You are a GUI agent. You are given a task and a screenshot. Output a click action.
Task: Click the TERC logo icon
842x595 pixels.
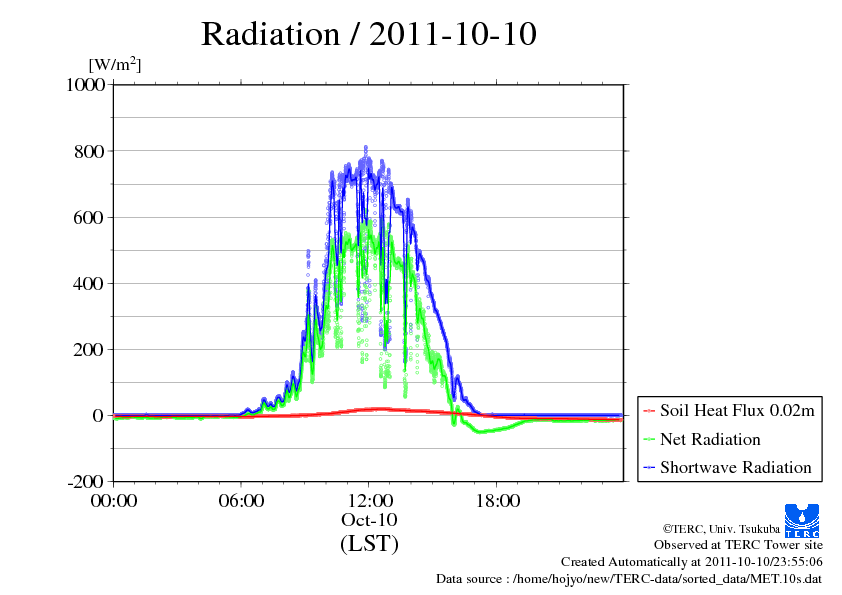pos(802,520)
